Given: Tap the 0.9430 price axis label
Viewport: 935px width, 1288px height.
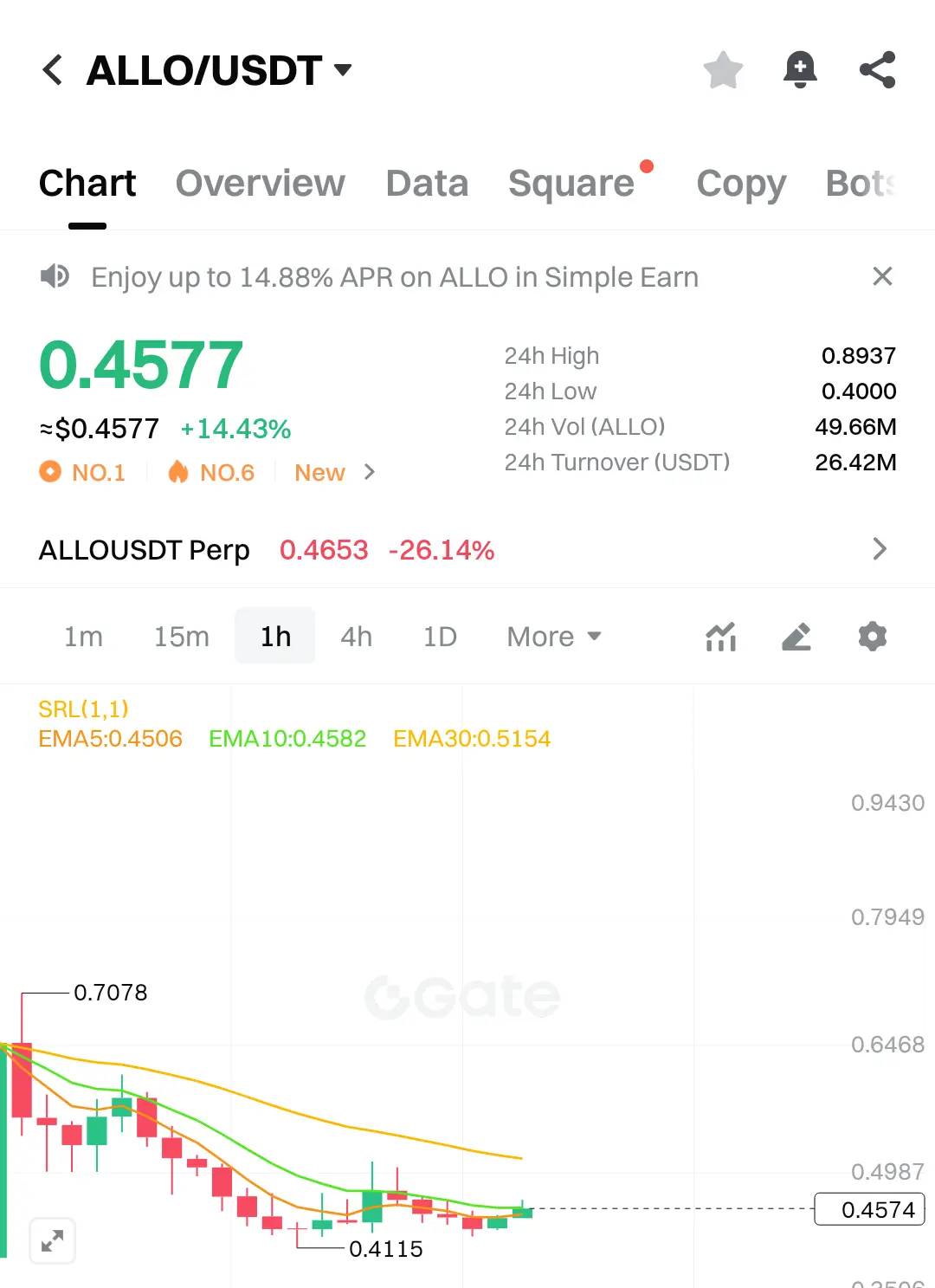Looking at the screenshot, I should [x=887, y=803].
